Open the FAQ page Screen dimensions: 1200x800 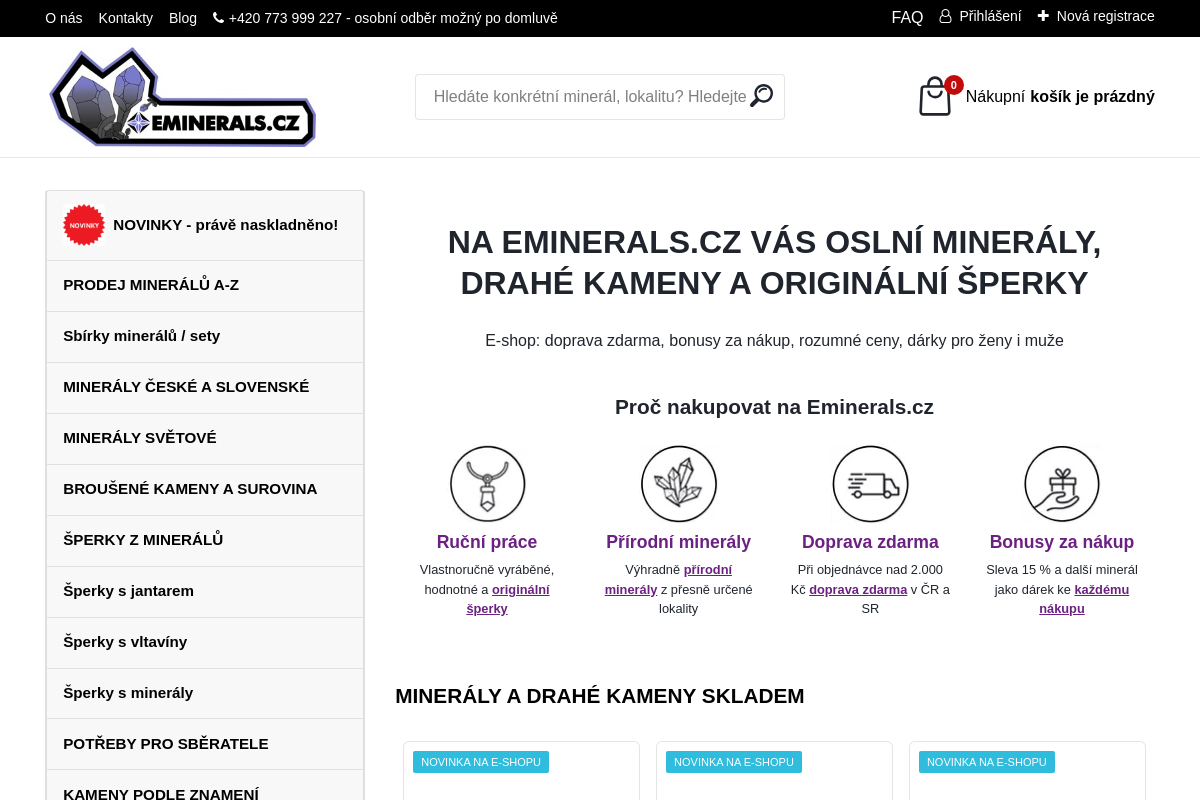tap(907, 17)
